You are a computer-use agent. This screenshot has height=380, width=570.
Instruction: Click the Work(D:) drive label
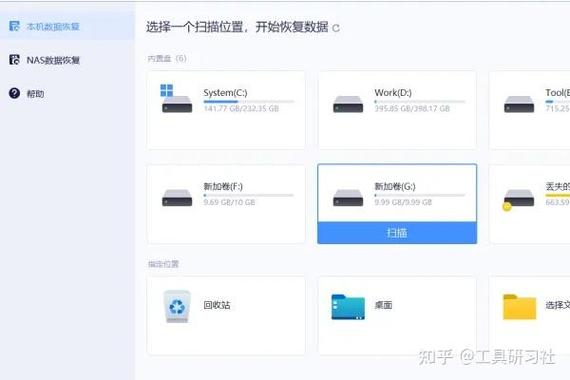click(x=393, y=93)
